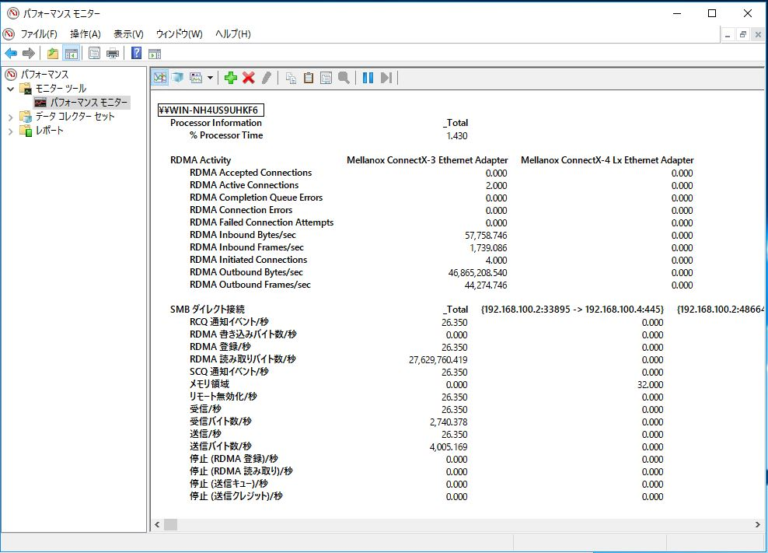Click the Paste Counter List clipboard icon

click(309, 77)
